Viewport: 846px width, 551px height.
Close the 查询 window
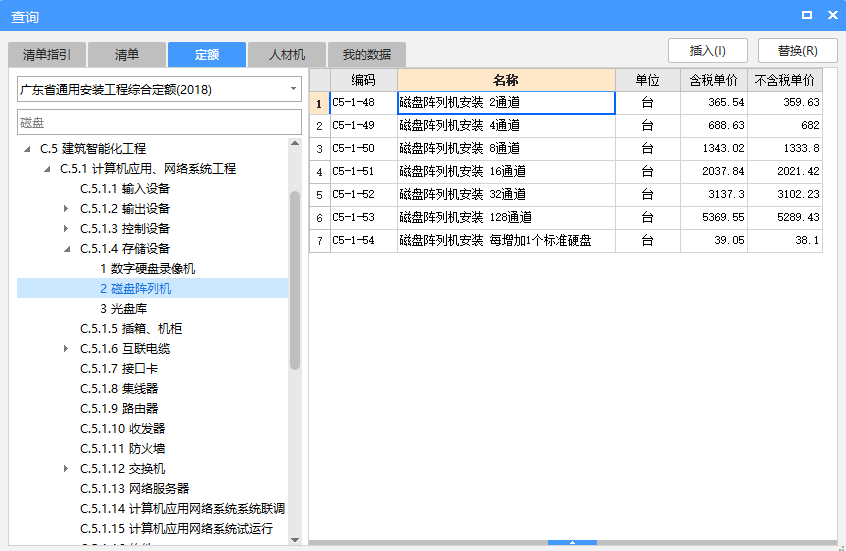(833, 15)
